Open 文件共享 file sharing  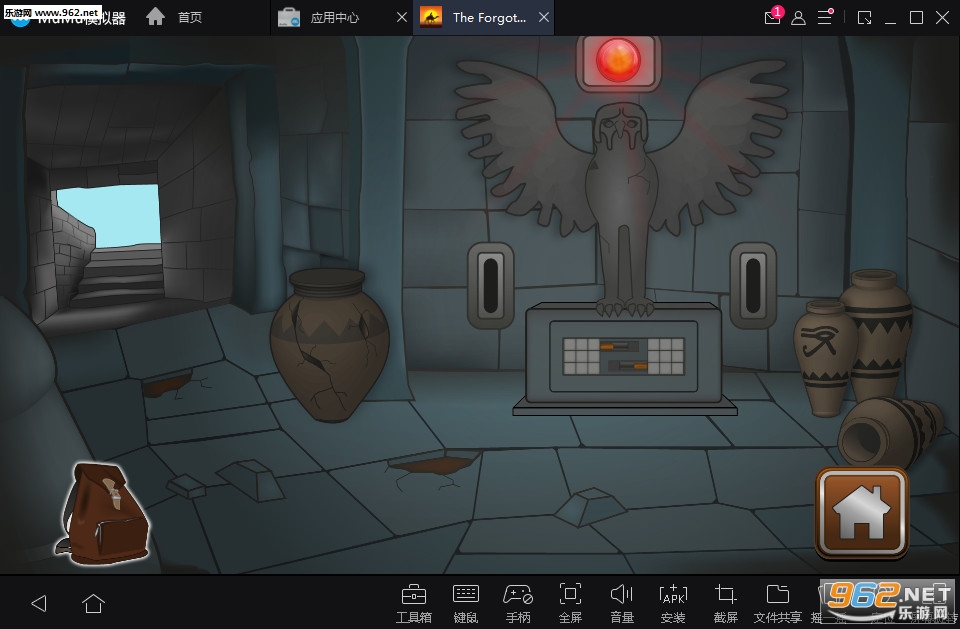point(778,603)
